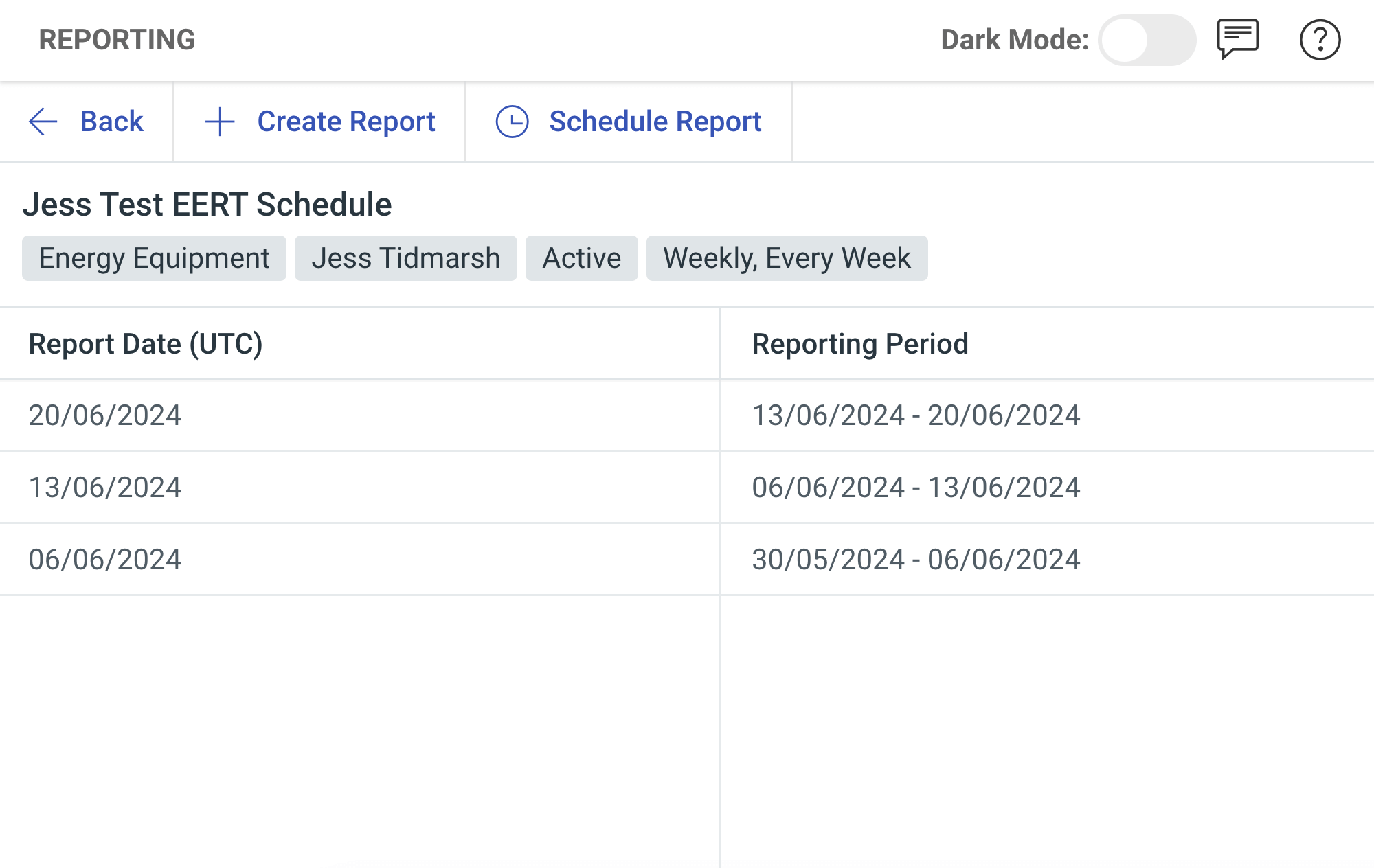Click the Active status tag
This screenshot has height=868, width=1374.
click(x=581, y=258)
